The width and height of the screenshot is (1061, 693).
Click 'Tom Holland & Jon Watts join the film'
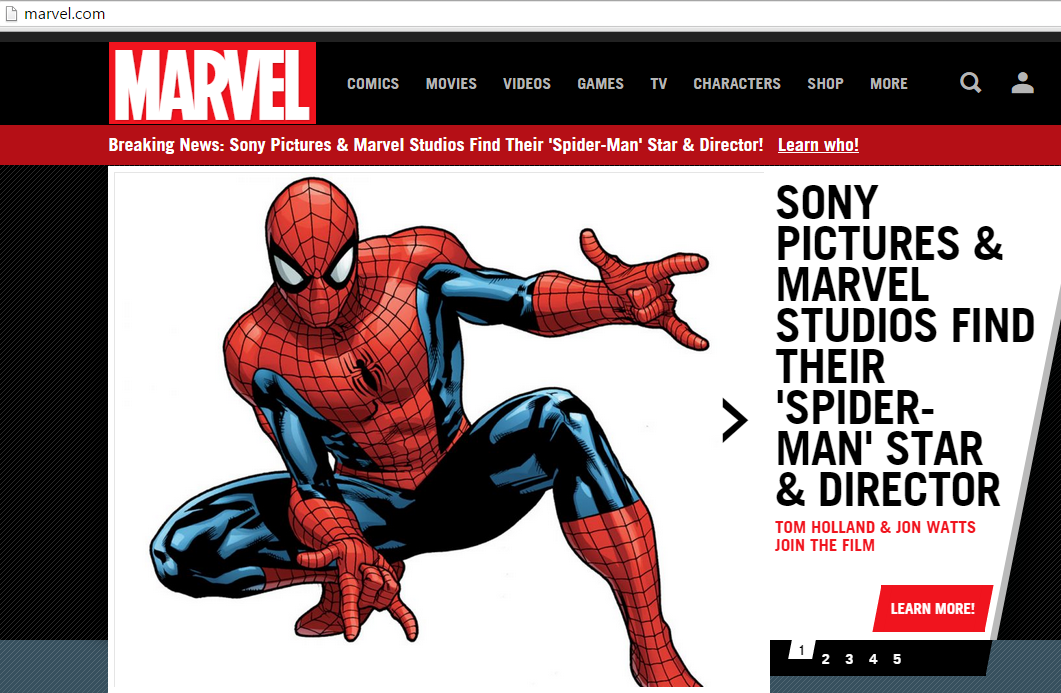[875, 536]
